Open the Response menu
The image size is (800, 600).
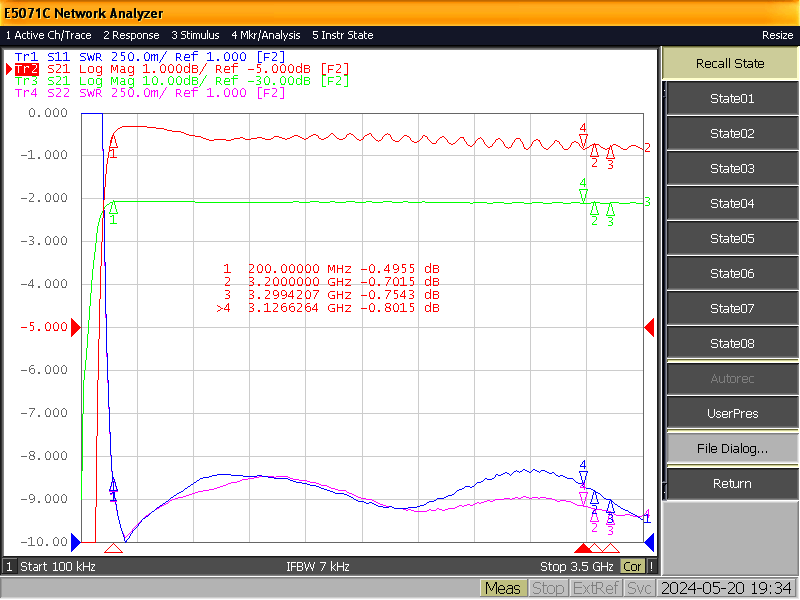pos(131,35)
